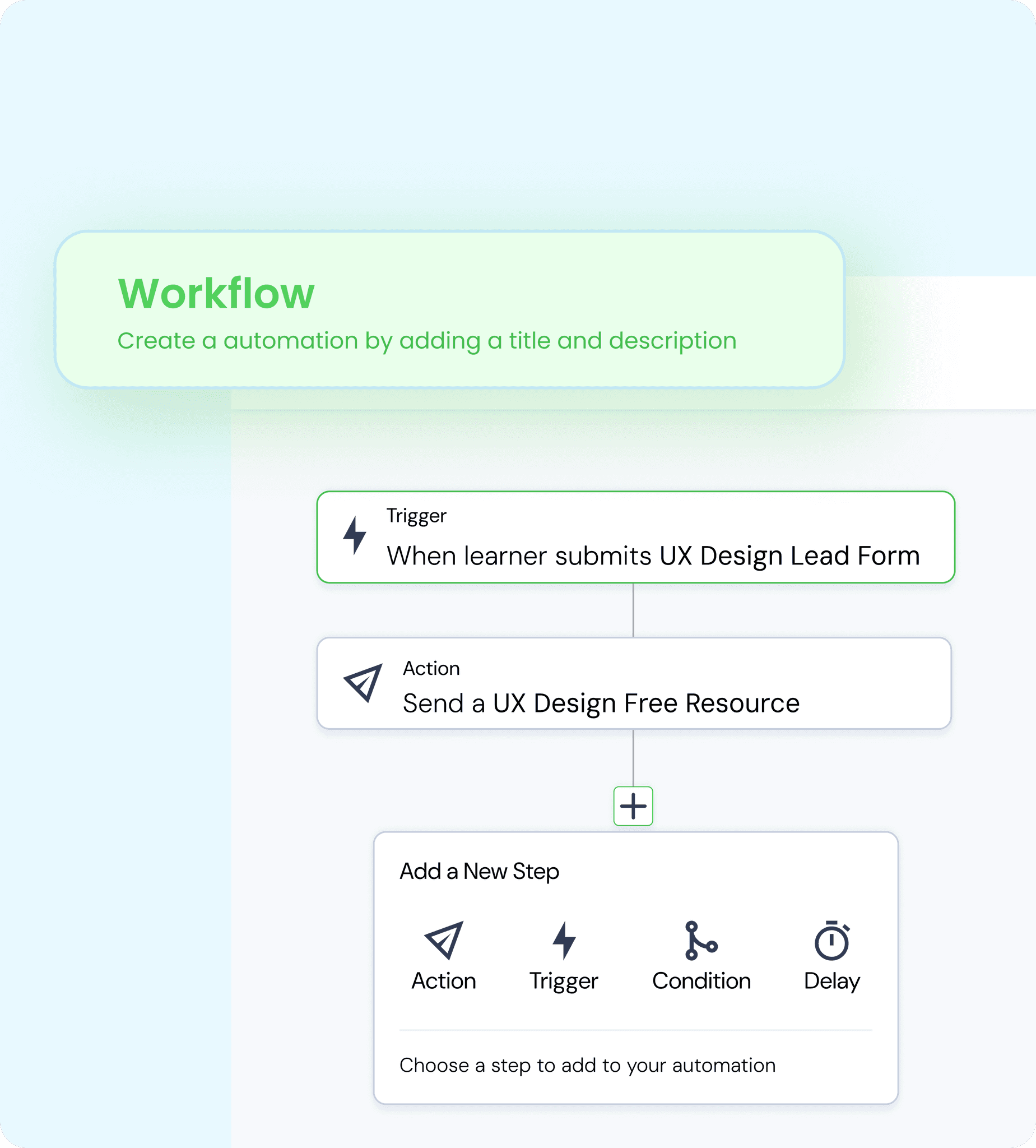This screenshot has width=1036, height=1148.
Task: Click the 'Add a New Step' panel title
Action: click(478, 871)
